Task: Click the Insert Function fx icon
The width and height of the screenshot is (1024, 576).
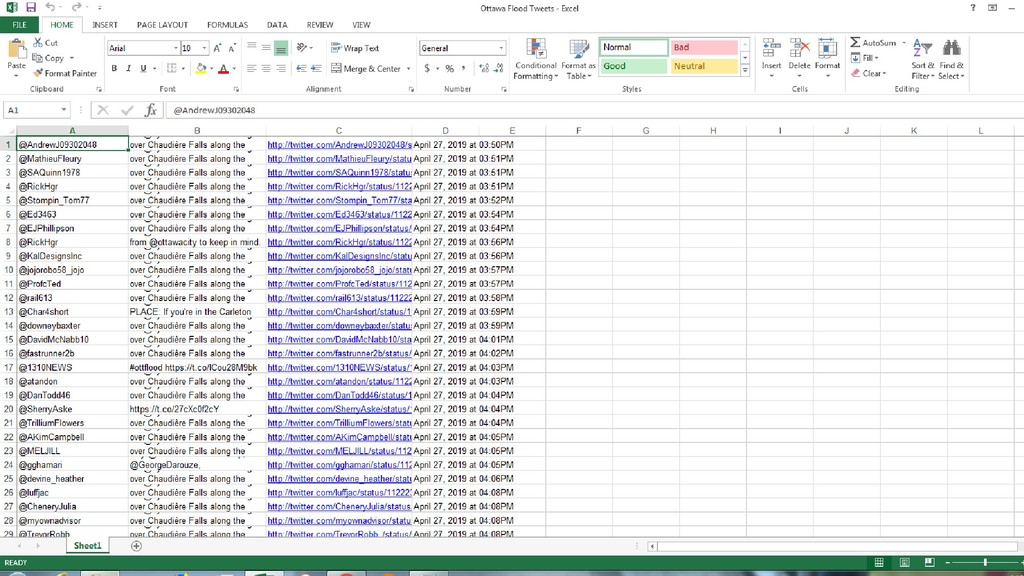Action: pos(150,110)
